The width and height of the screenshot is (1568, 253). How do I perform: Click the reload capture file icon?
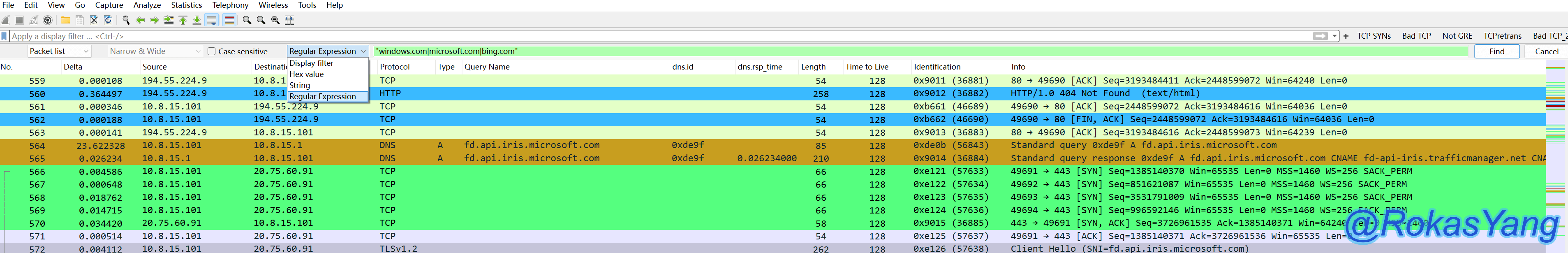(109, 20)
